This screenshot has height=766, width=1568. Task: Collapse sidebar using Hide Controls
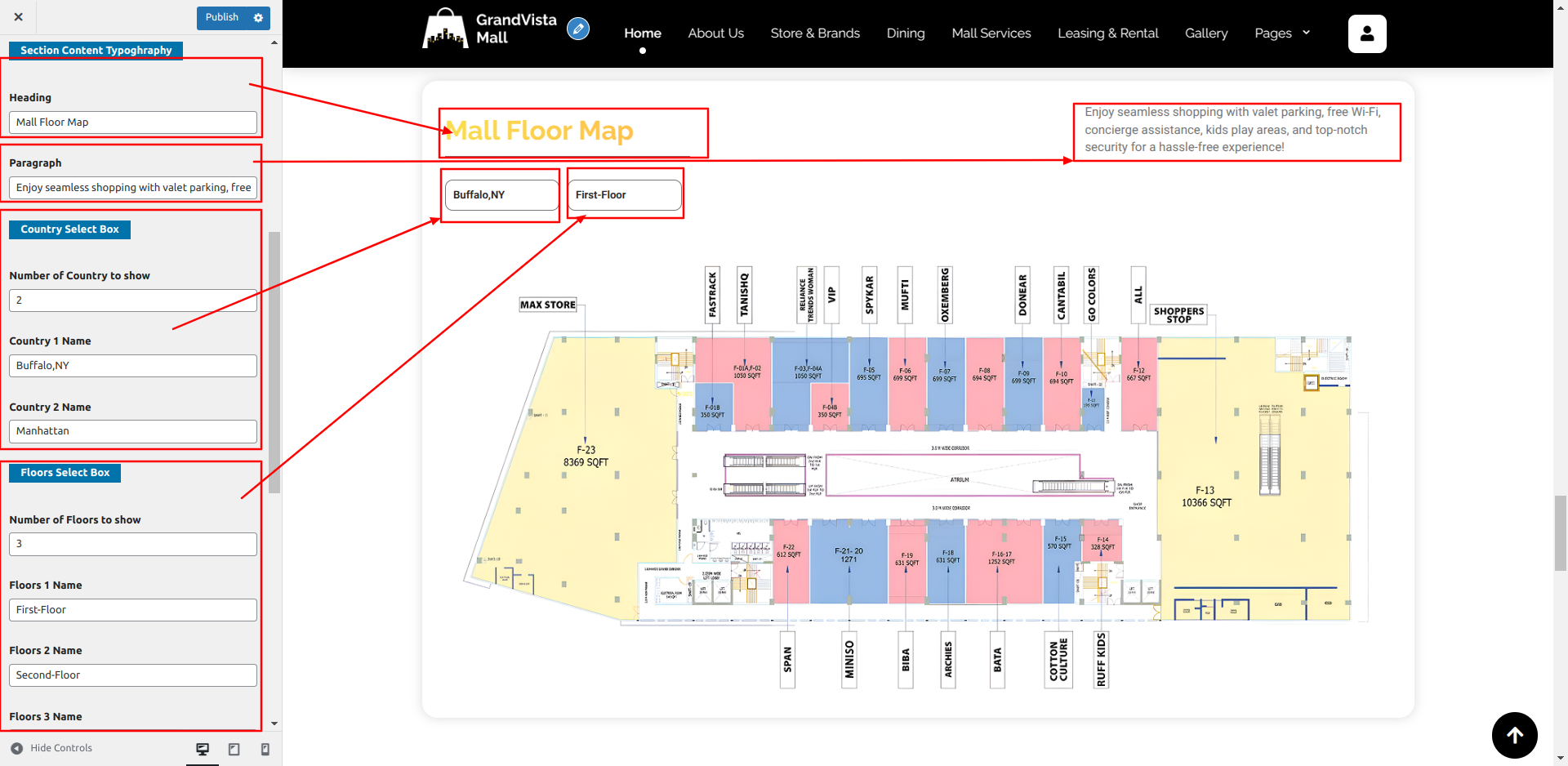point(51,748)
